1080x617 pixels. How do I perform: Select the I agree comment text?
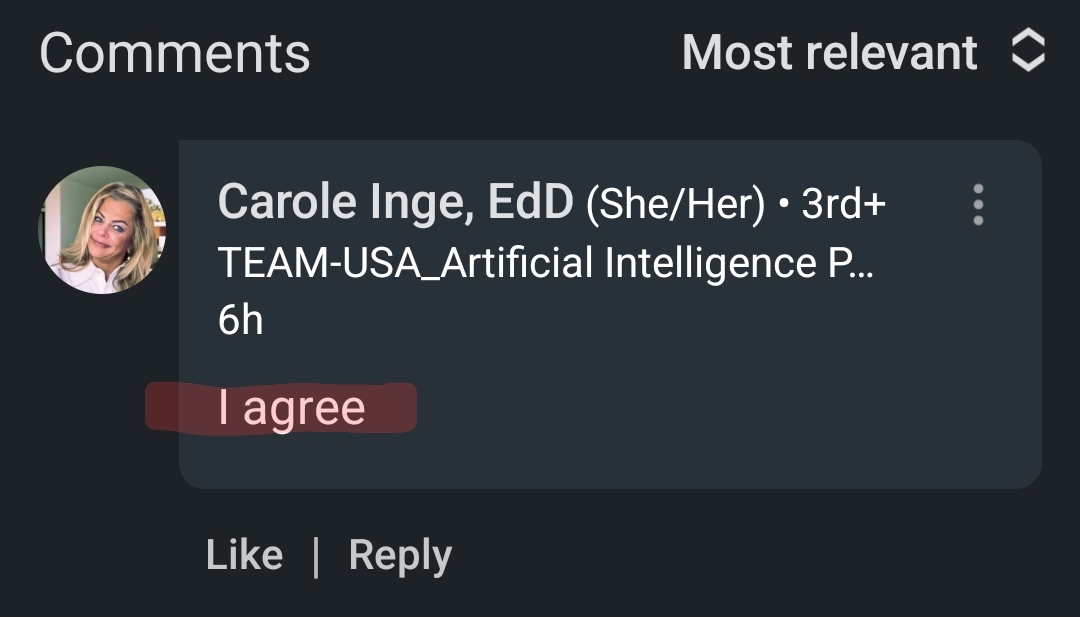click(291, 408)
